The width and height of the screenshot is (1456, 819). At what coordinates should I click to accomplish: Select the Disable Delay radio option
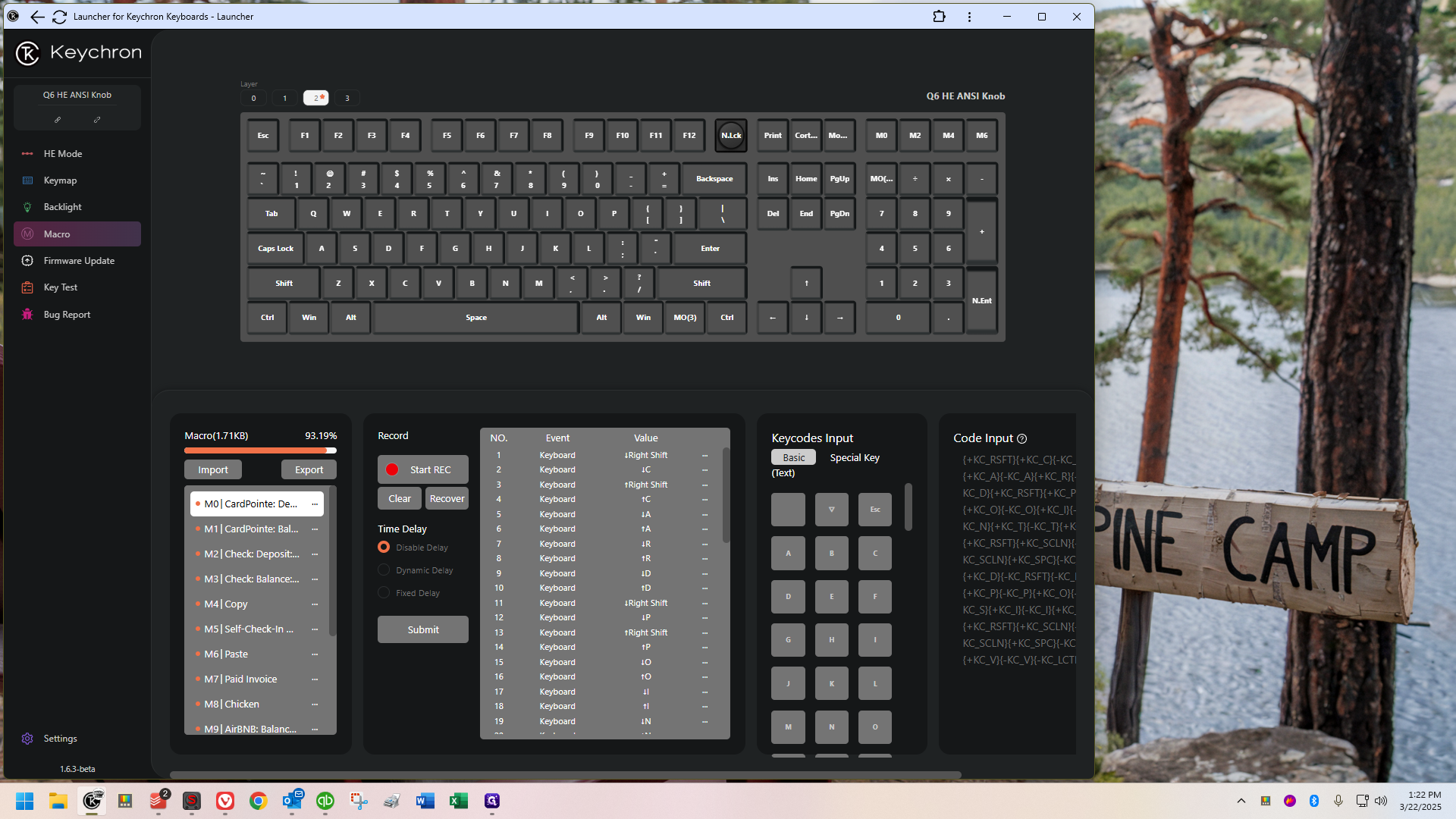coord(384,548)
